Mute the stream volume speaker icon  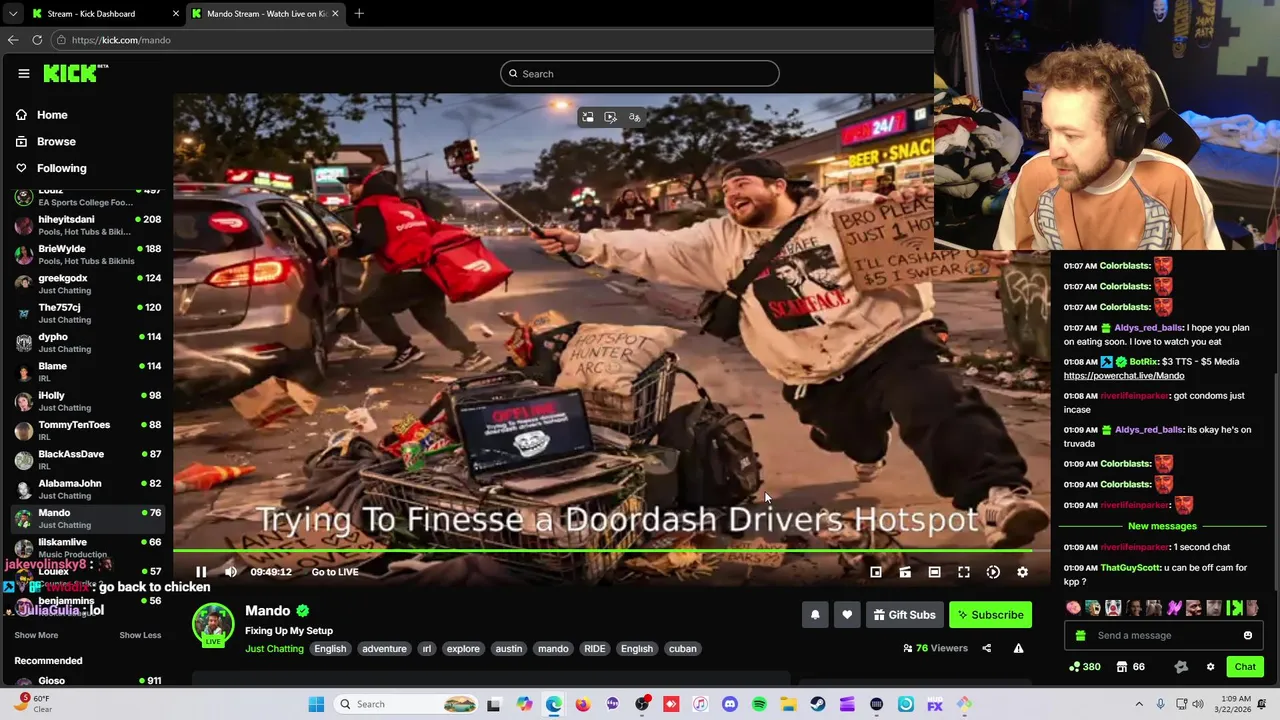(231, 572)
